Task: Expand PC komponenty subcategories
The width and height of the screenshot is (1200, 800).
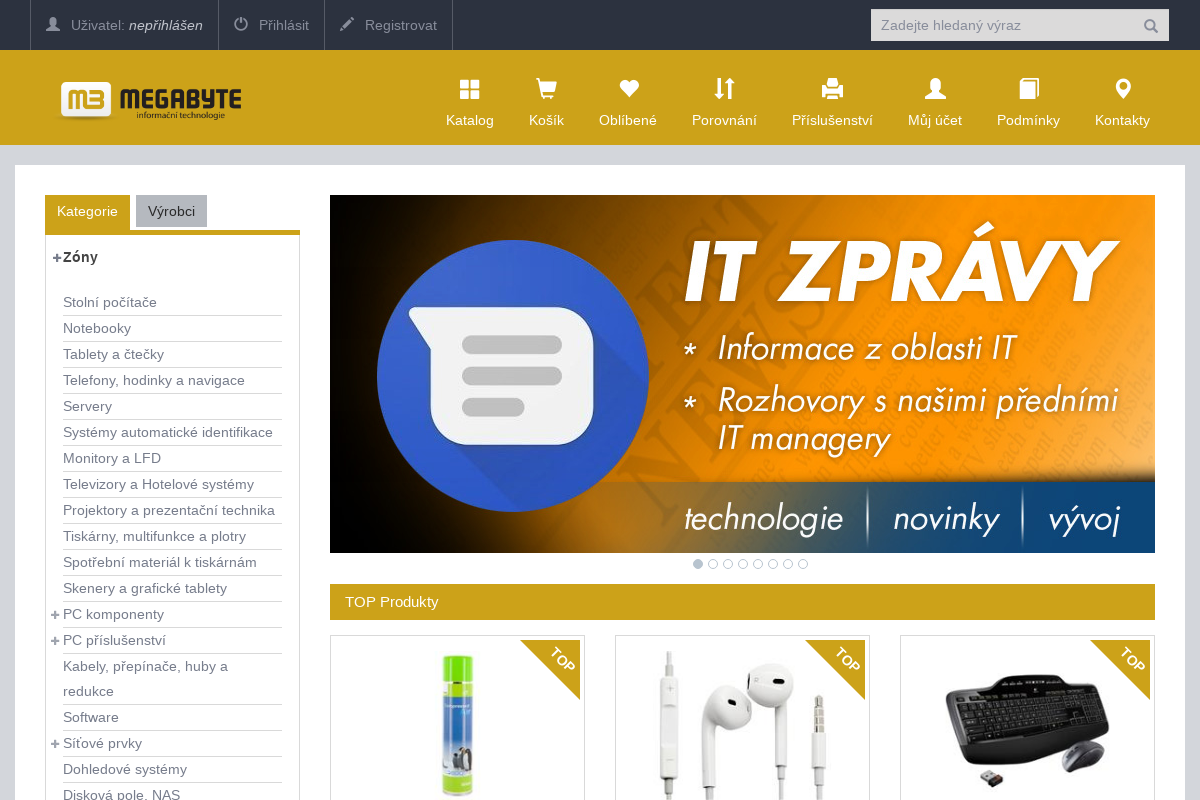Action: (x=54, y=614)
